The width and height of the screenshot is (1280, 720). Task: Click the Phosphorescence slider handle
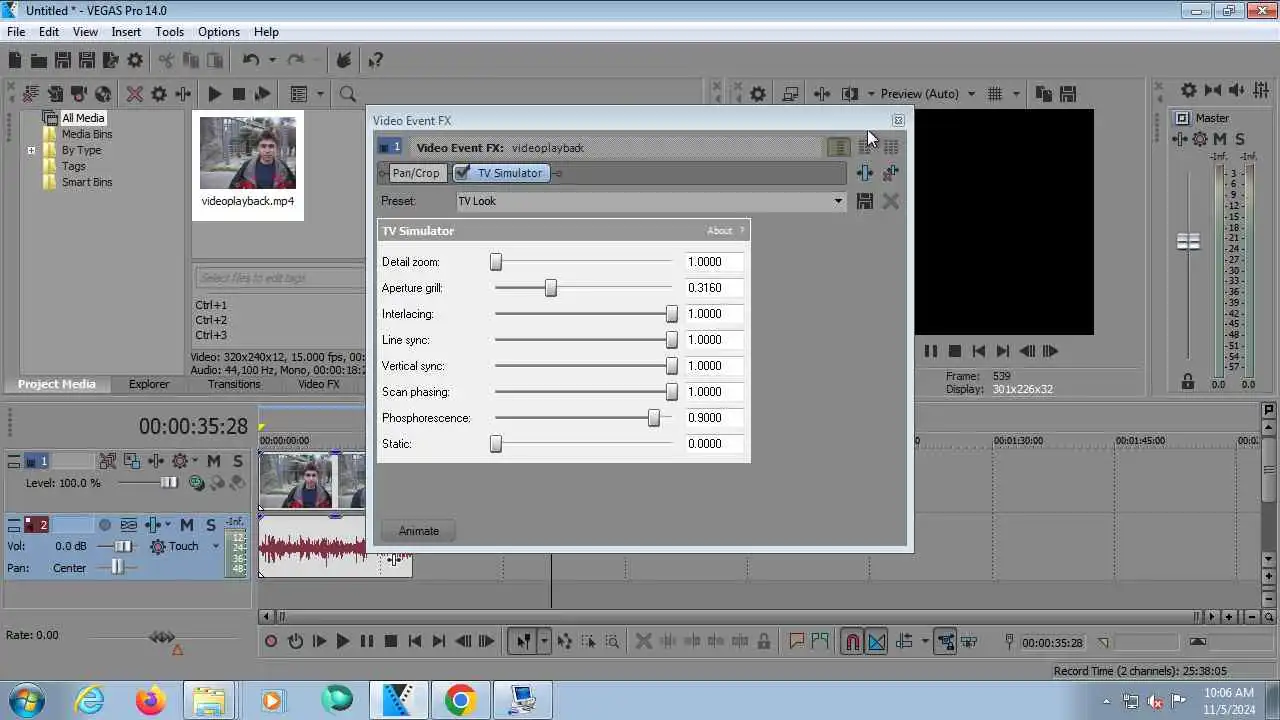[654, 418]
